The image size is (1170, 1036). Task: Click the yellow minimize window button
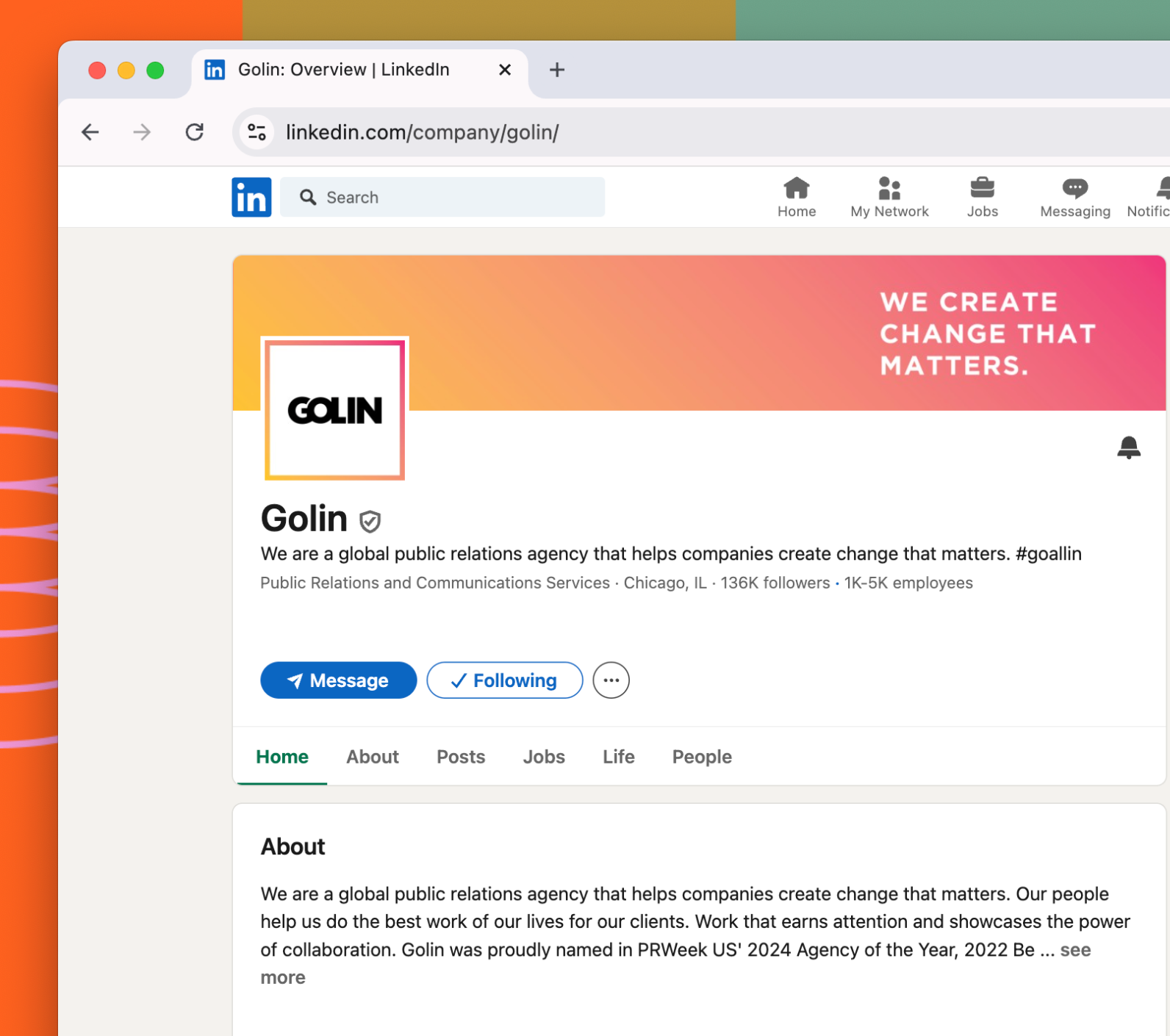pyautogui.click(x=126, y=71)
